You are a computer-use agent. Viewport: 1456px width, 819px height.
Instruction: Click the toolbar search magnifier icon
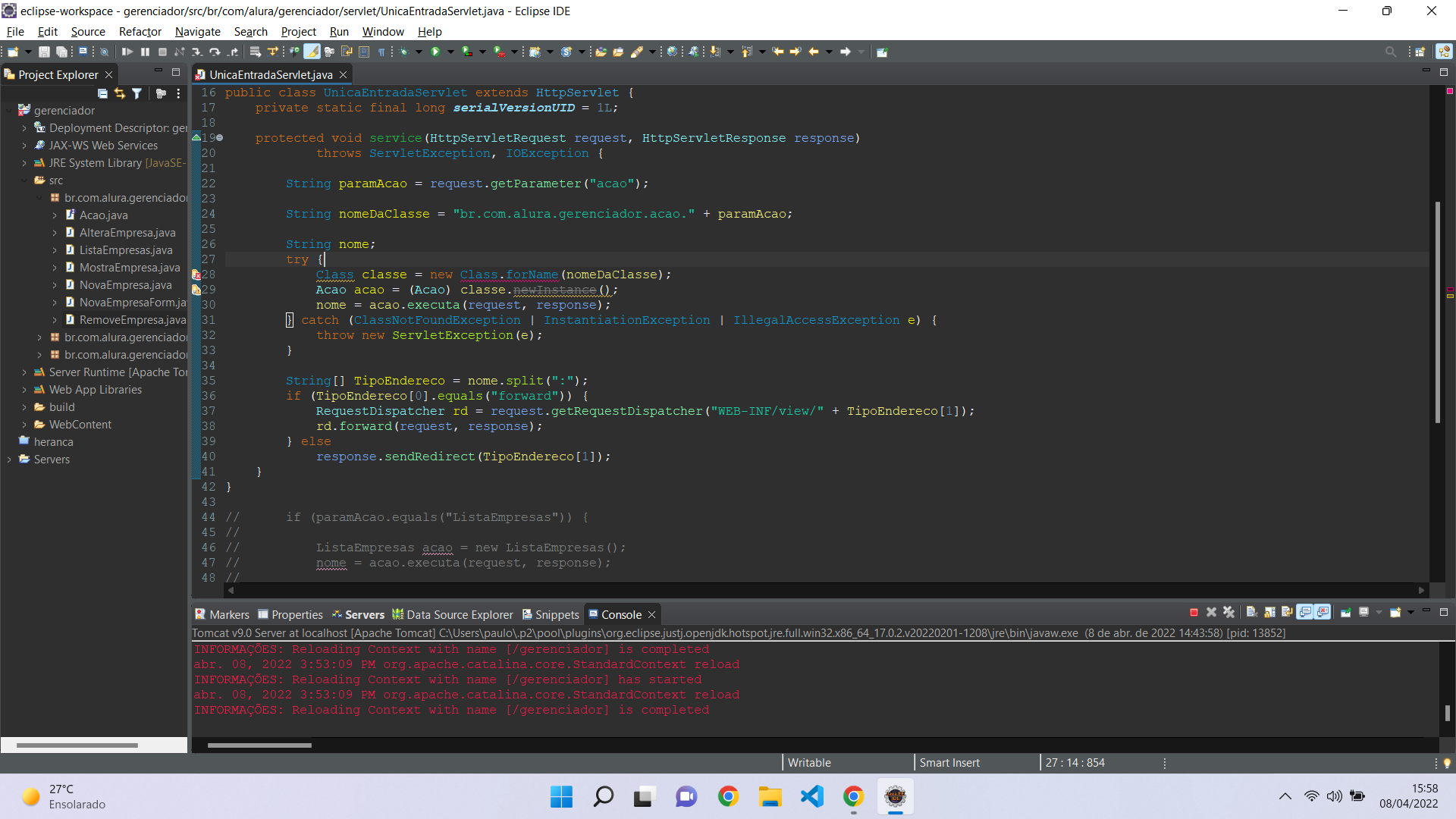(1390, 52)
